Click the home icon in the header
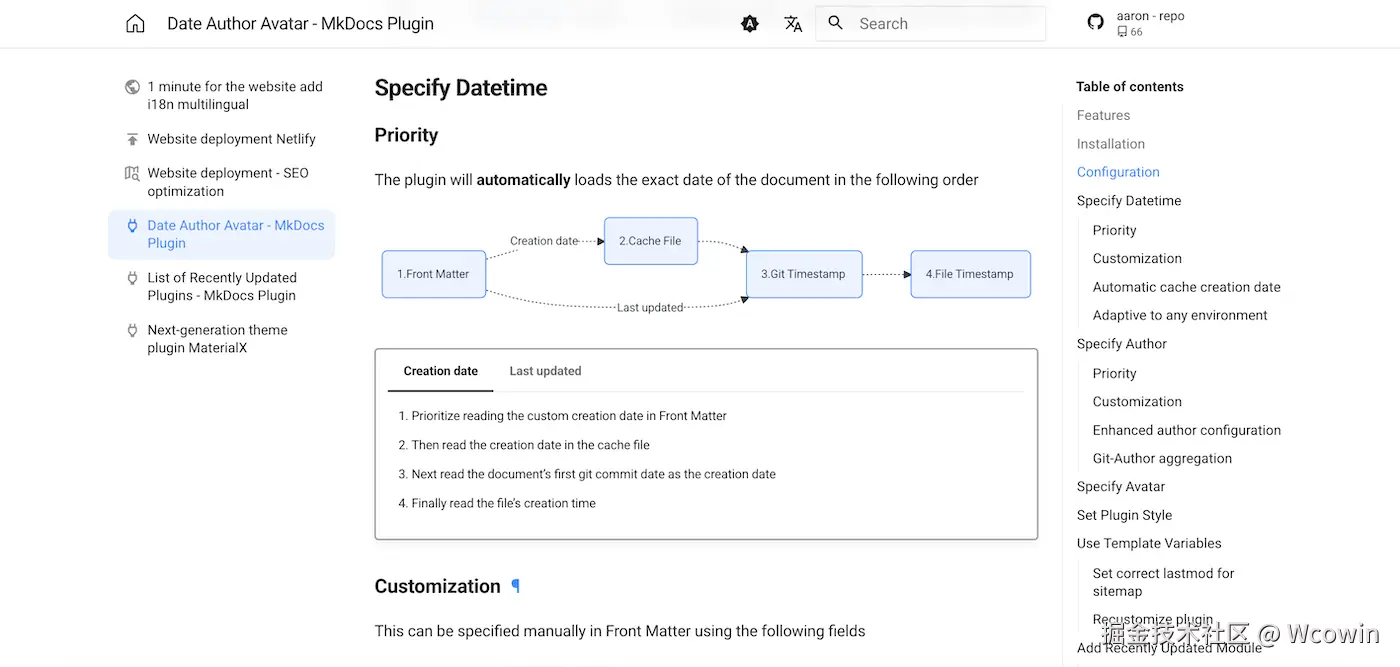Image resolution: width=1400 pixels, height=667 pixels. (135, 24)
